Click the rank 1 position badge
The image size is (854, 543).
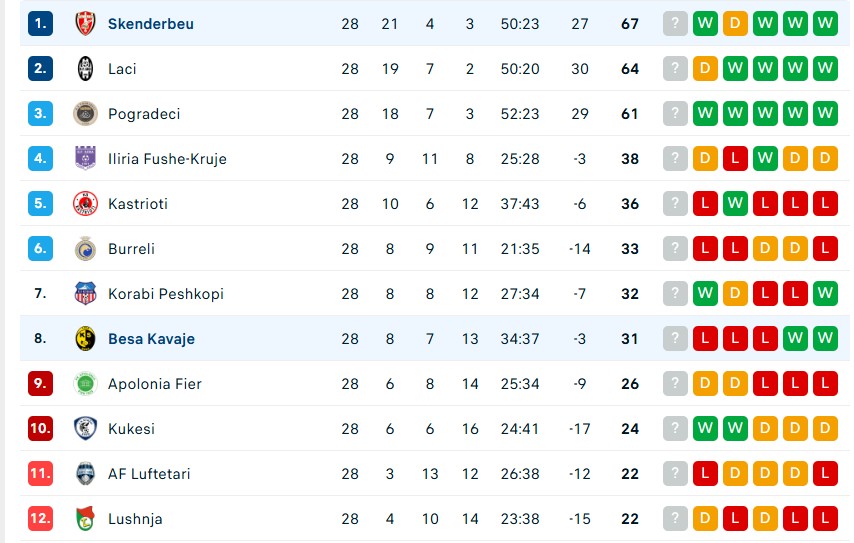pyautogui.click(x=40, y=24)
